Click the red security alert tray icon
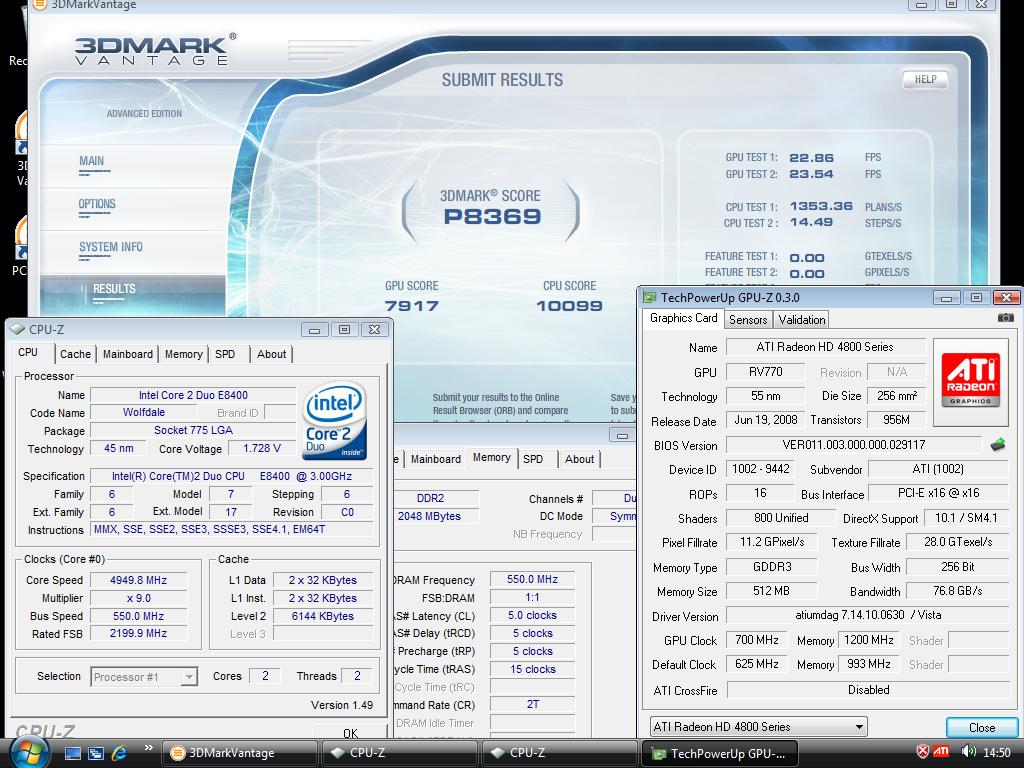This screenshot has height=768, width=1024. [922, 752]
